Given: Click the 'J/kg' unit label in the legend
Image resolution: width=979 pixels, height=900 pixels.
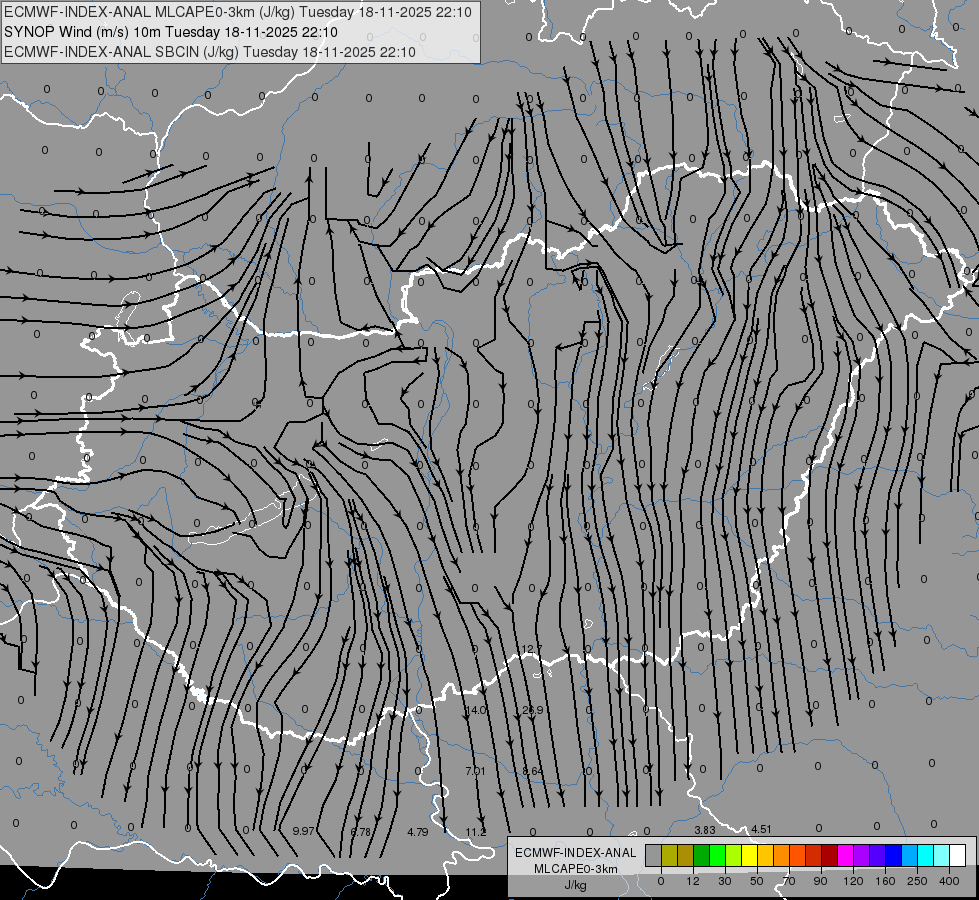Looking at the screenshot, I should (575, 885).
